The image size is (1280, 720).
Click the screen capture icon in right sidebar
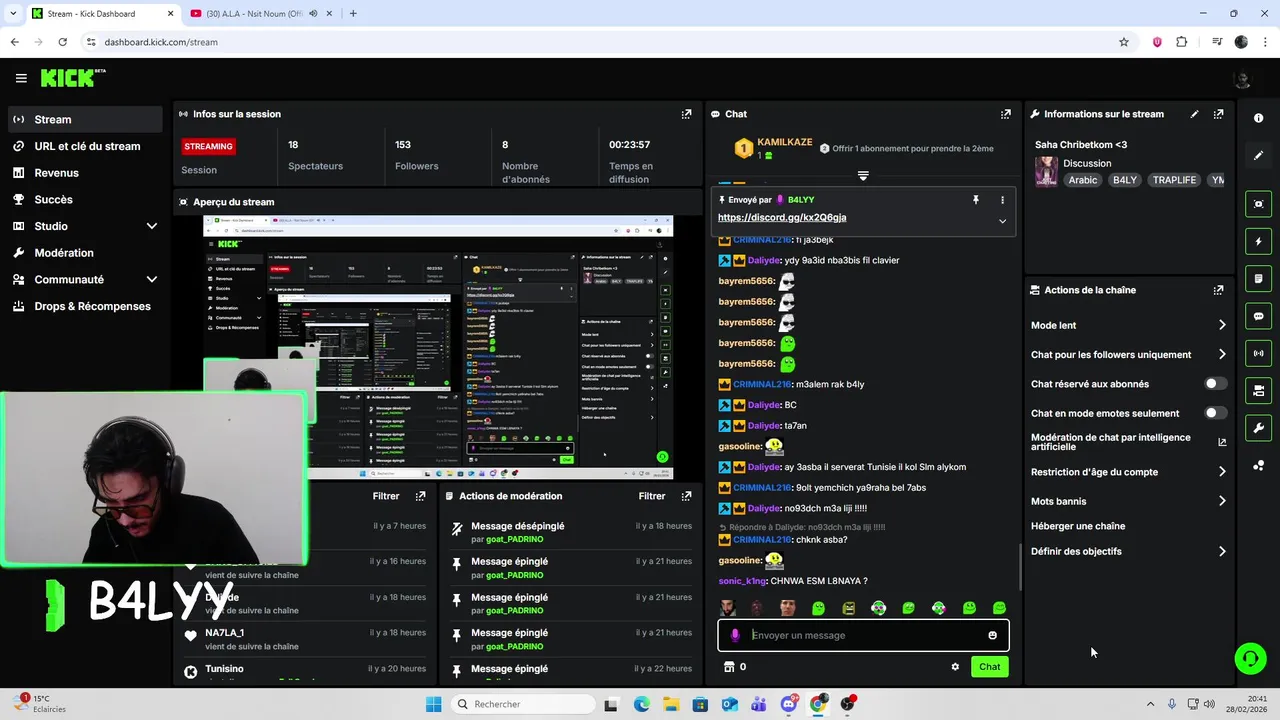point(1258,204)
